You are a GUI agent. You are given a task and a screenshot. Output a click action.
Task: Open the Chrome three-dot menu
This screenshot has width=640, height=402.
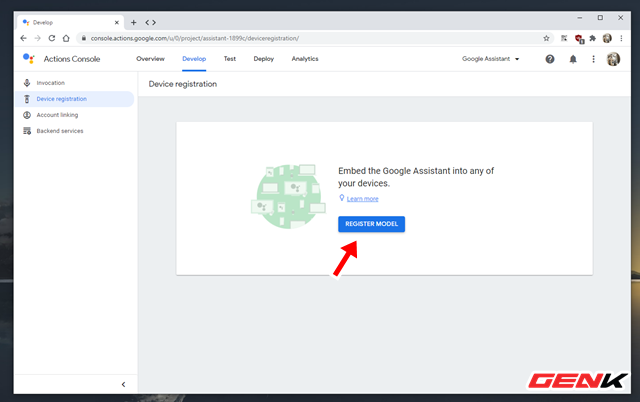621,38
